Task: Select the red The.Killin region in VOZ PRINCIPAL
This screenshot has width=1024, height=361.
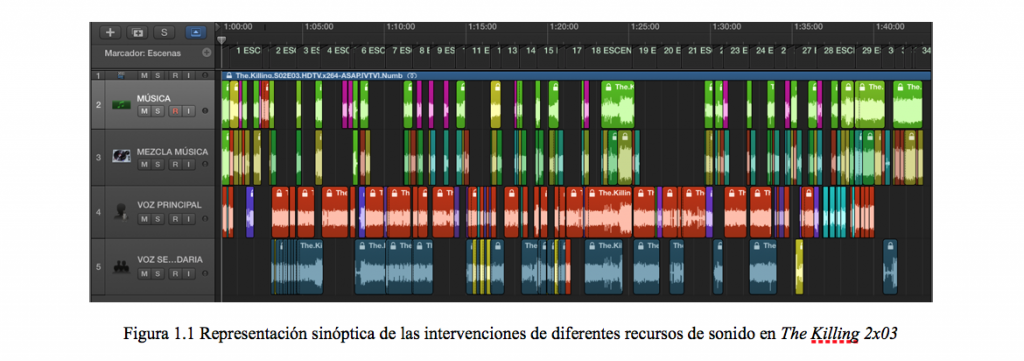Action: (x=610, y=212)
